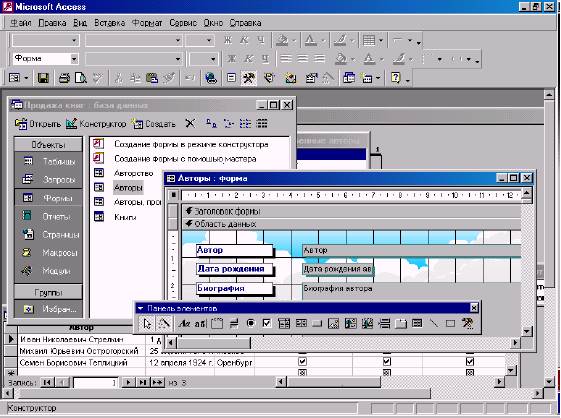Expand the View button dropdown arrow
This screenshot has height=418, width=561.
pyautogui.click(x=26, y=78)
